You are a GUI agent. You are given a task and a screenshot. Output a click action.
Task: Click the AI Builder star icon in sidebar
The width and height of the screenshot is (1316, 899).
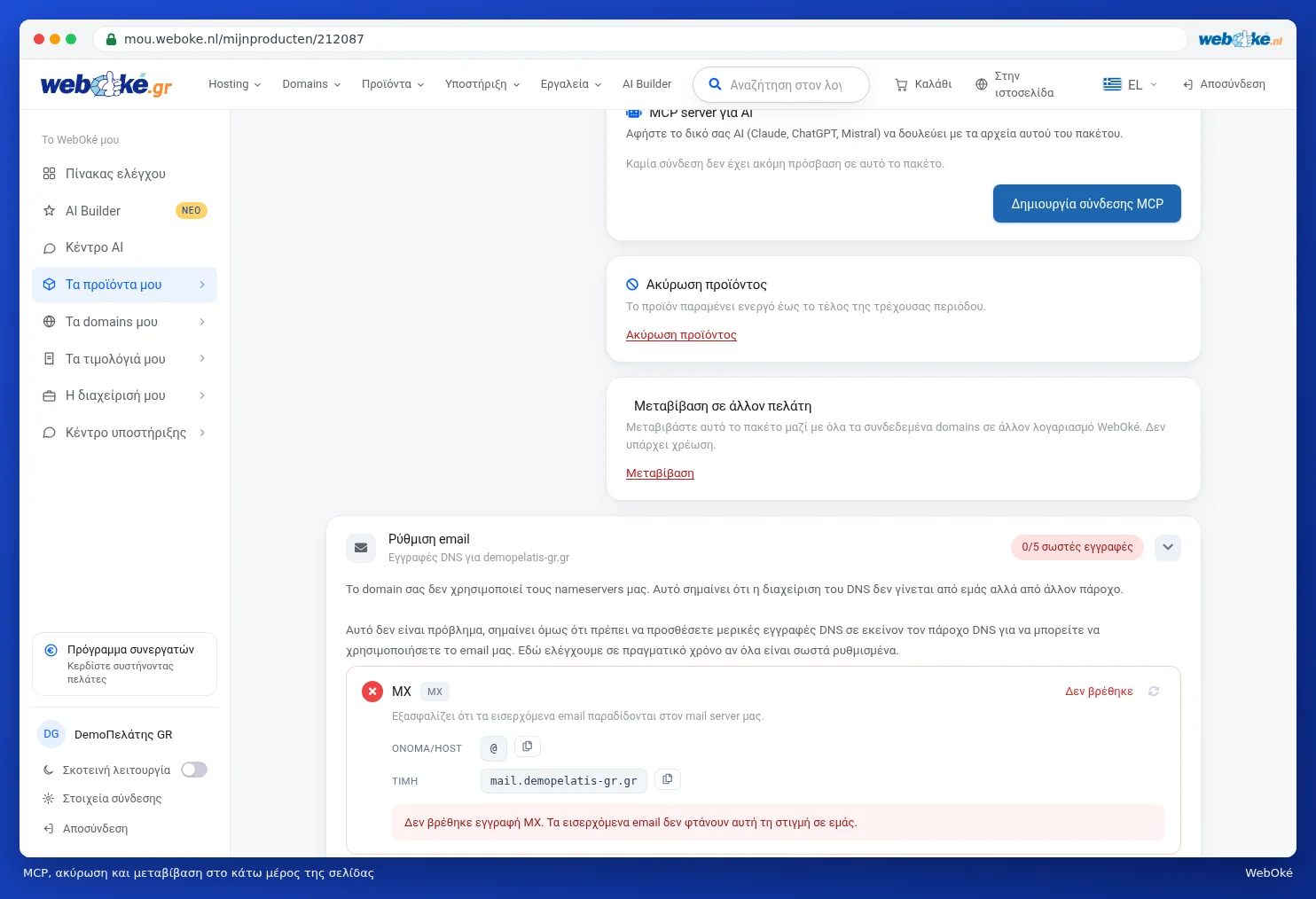50,211
